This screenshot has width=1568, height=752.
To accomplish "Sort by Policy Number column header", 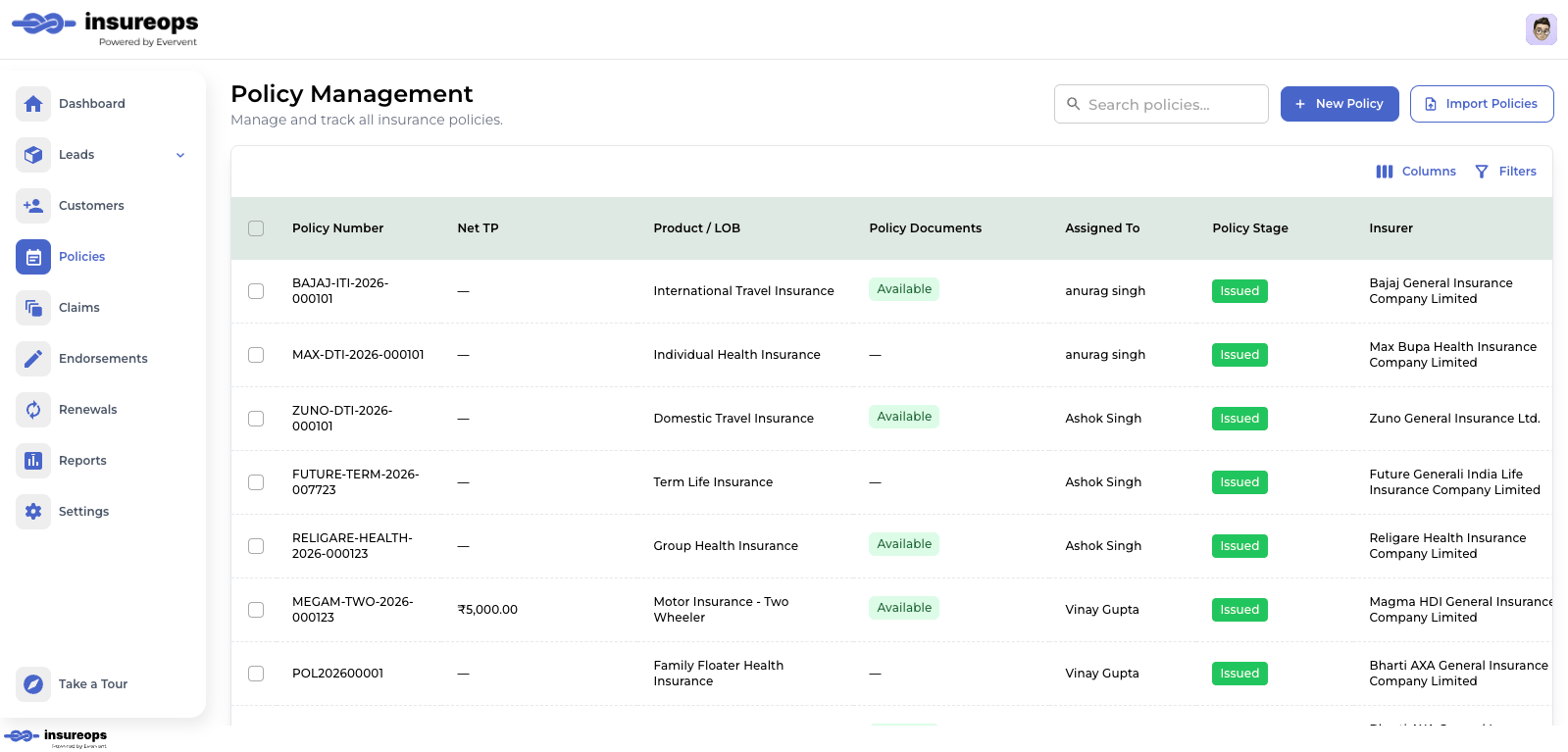I will (x=337, y=228).
